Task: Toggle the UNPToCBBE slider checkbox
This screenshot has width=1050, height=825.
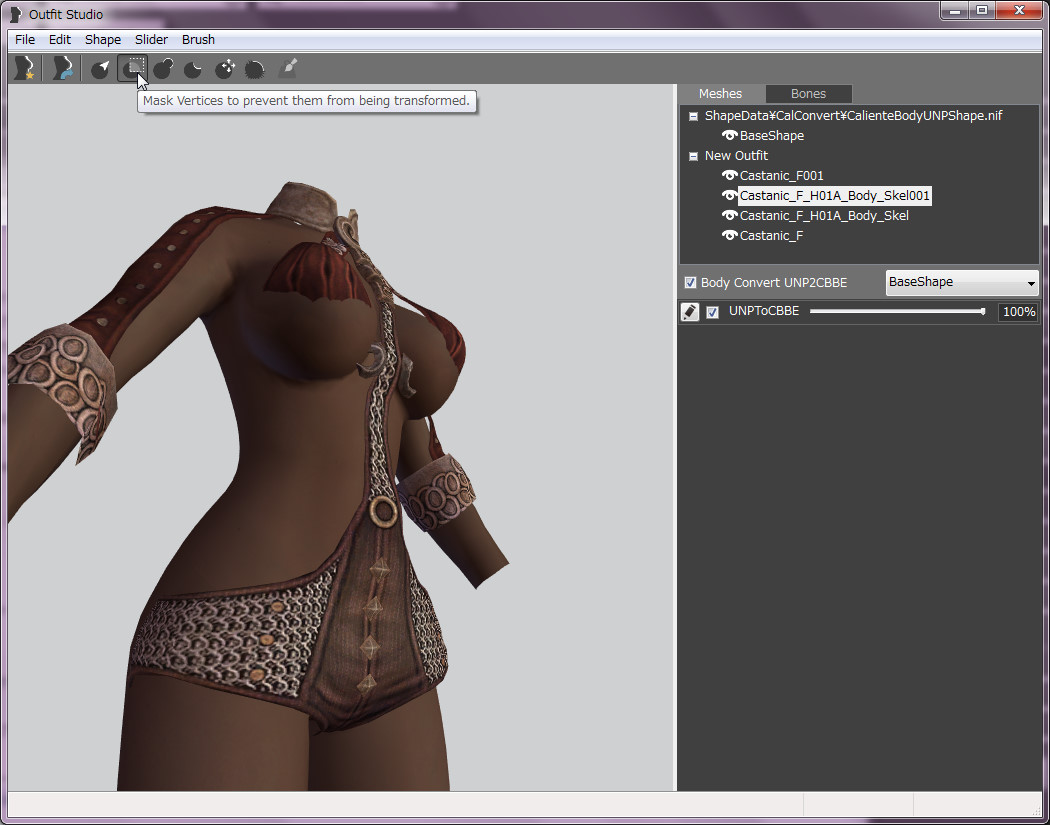Action: [713, 312]
